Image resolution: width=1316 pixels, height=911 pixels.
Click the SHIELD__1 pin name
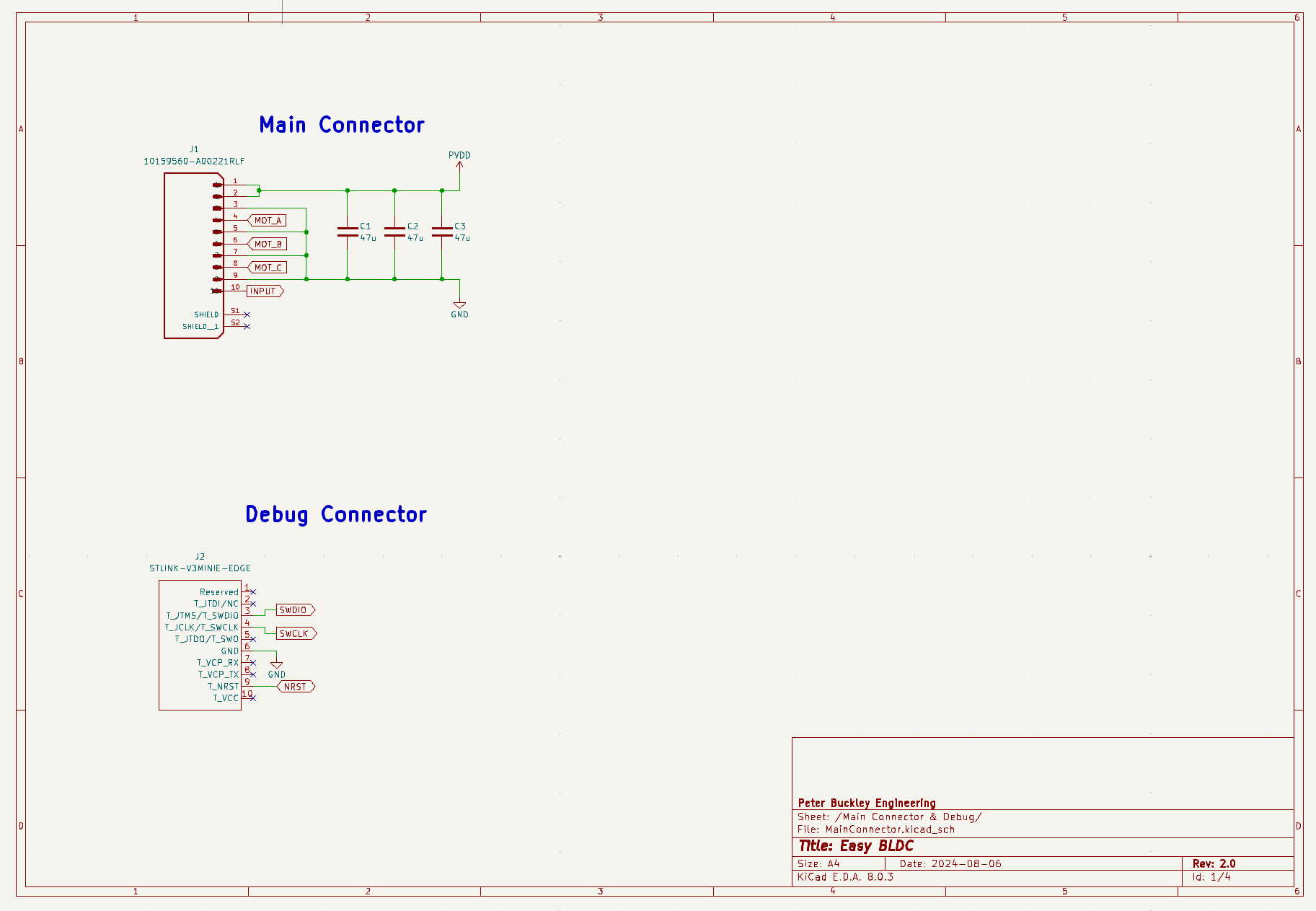click(x=200, y=327)
